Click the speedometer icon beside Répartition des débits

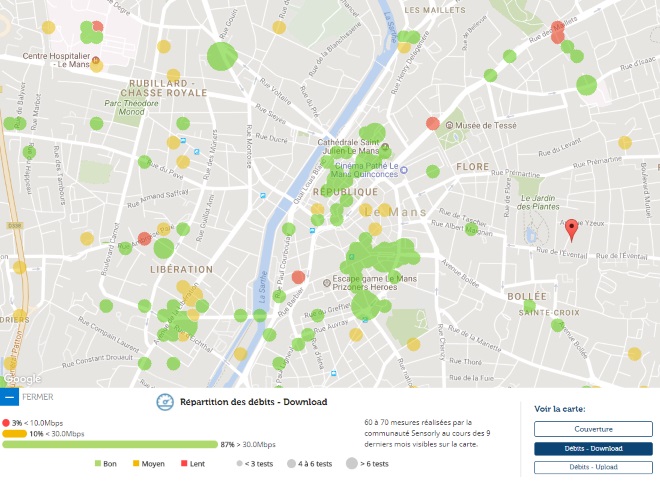165,404
